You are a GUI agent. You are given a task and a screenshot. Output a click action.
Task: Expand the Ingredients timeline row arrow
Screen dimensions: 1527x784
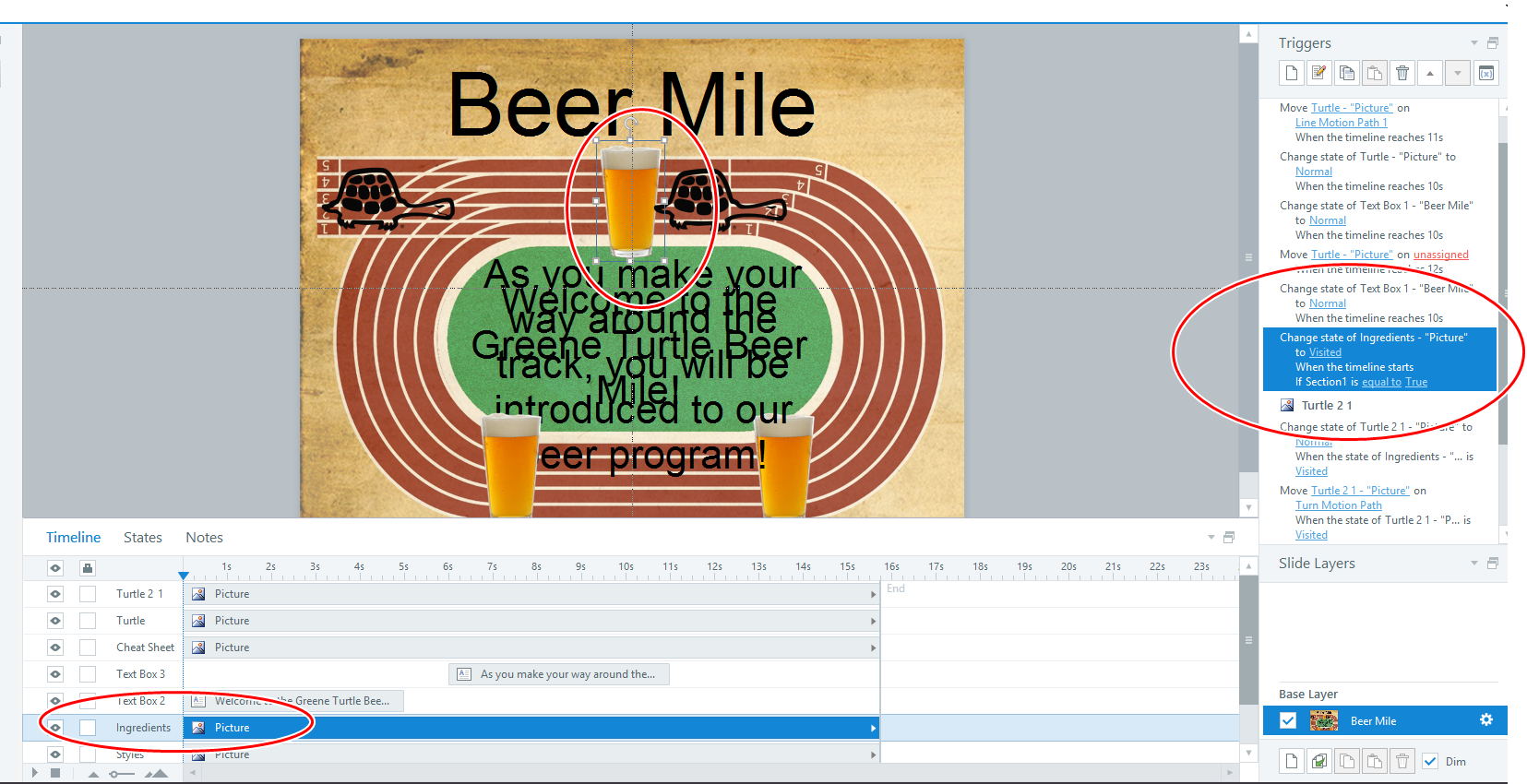click(x=873, y=728)
